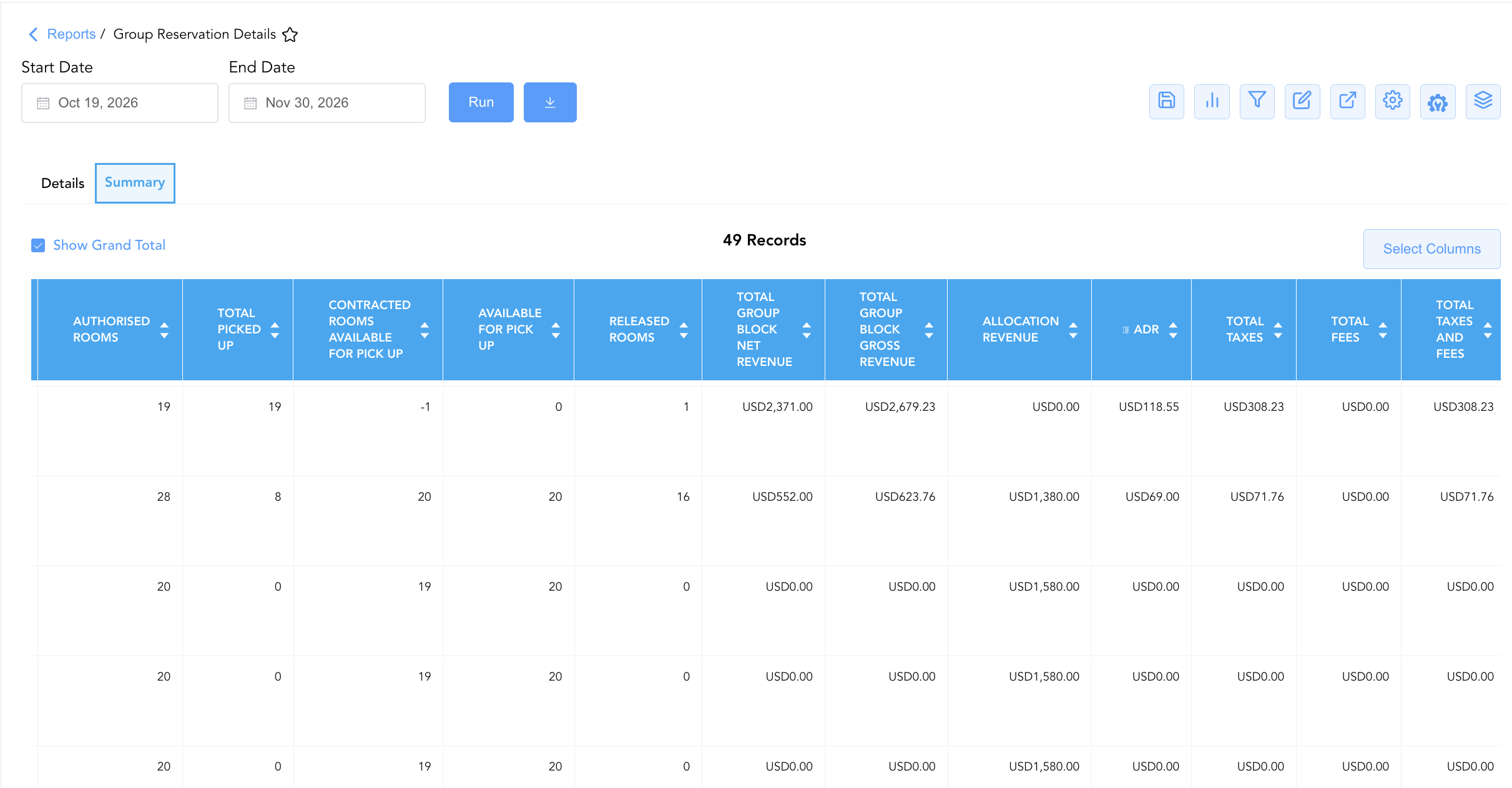The width and height of the screenshot is (1512, 788).
Task: Sort by Released Rooms column arrows
Action: point(684,330)
